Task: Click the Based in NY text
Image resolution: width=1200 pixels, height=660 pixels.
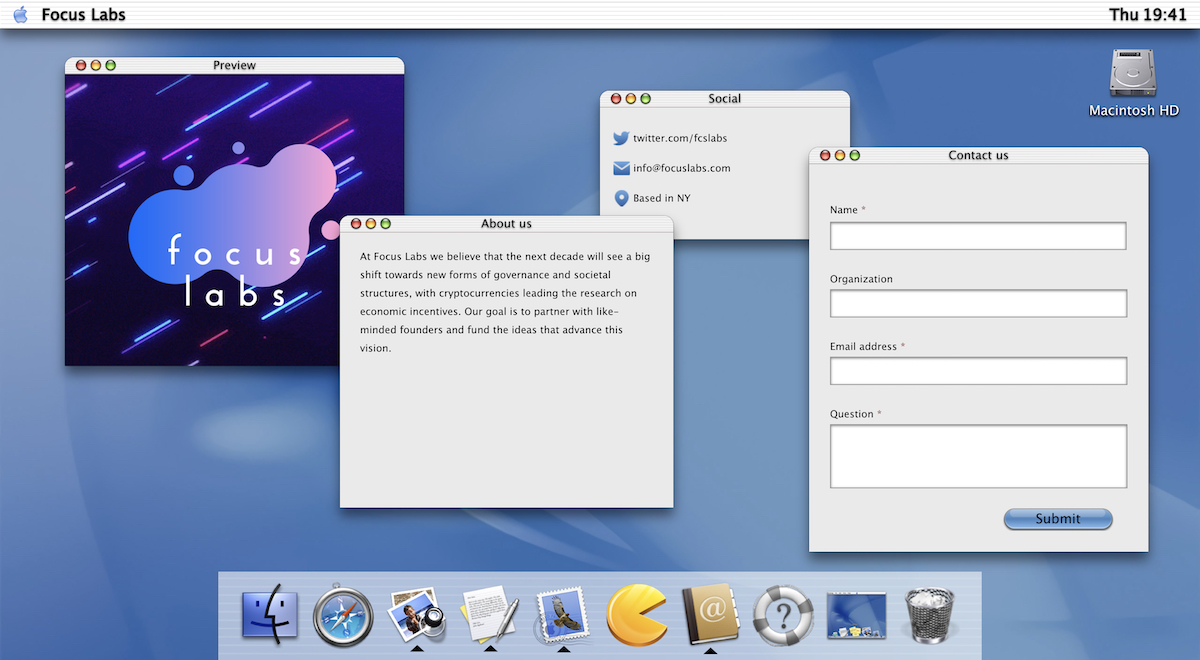Action: pyautogui.click(x=662, y=198)
